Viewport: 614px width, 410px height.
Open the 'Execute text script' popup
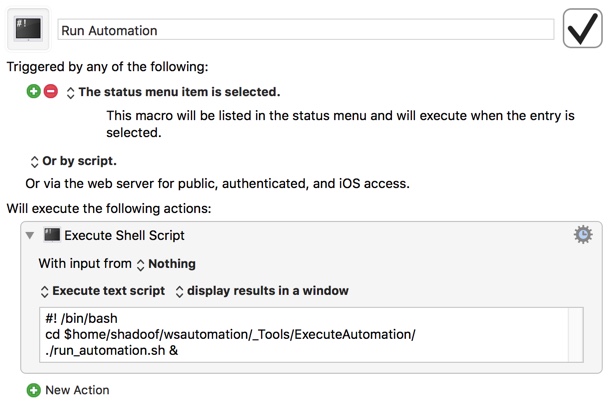[103, 291]
